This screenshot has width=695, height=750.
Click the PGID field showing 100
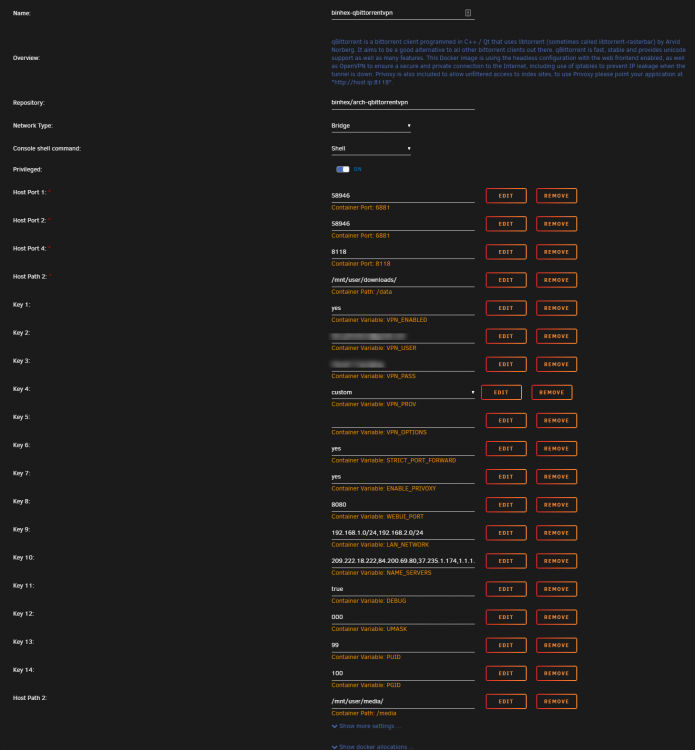pyautogui.click(x=403, y=673)
